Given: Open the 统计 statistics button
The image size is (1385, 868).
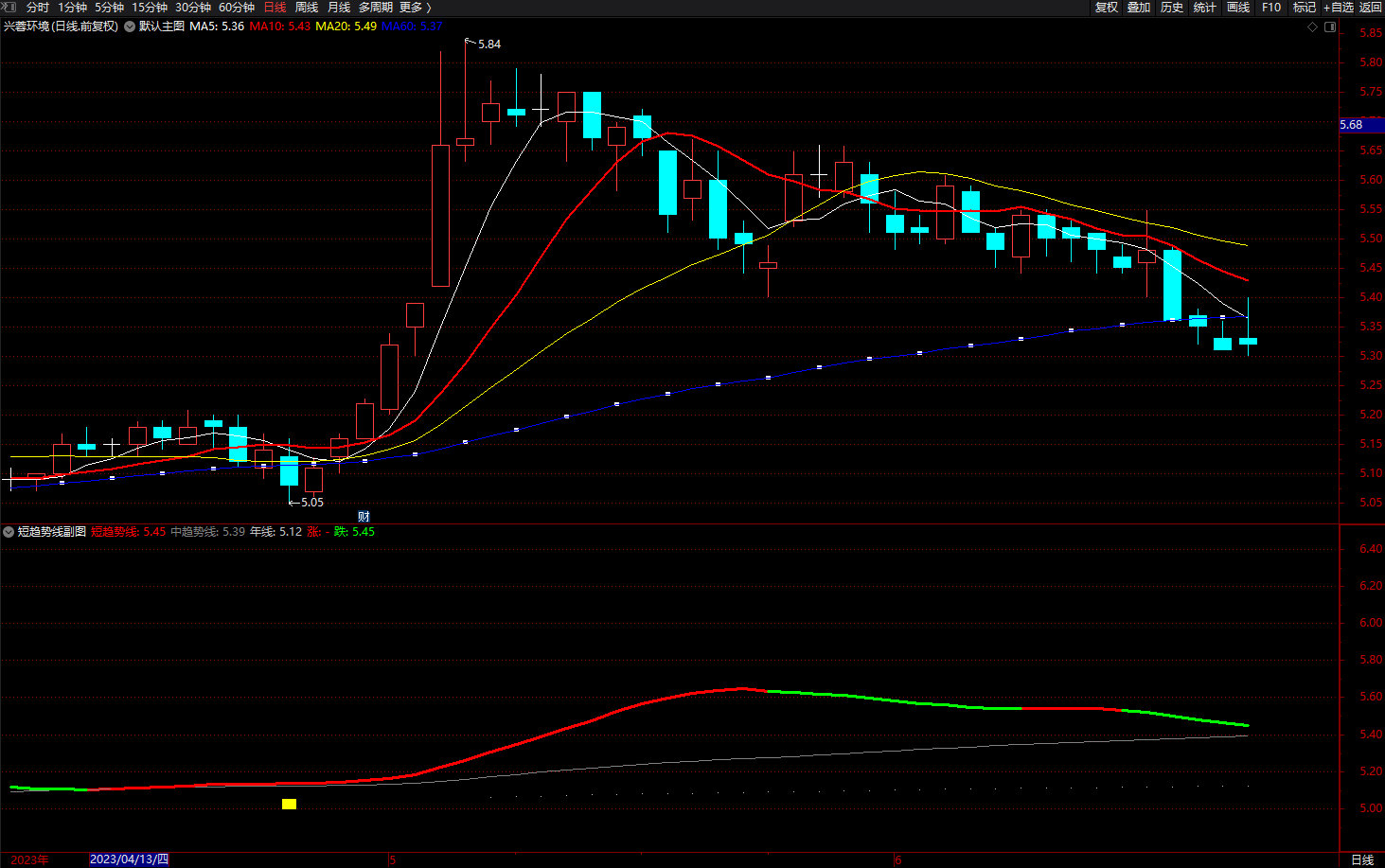Looking at the screenshot, I should [x=1205, y=8].
